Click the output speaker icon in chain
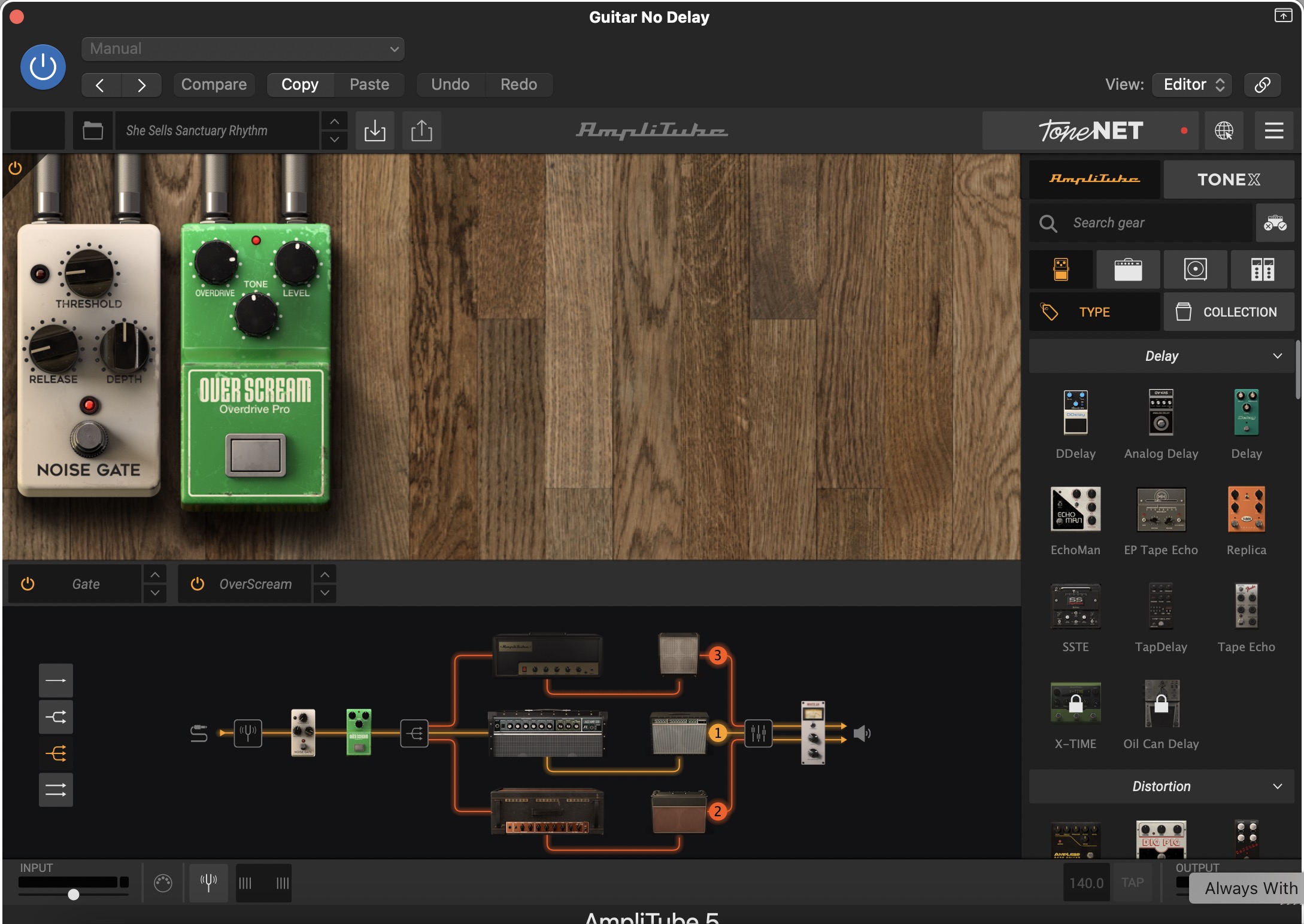1304x924 pixels. point(862,733)
